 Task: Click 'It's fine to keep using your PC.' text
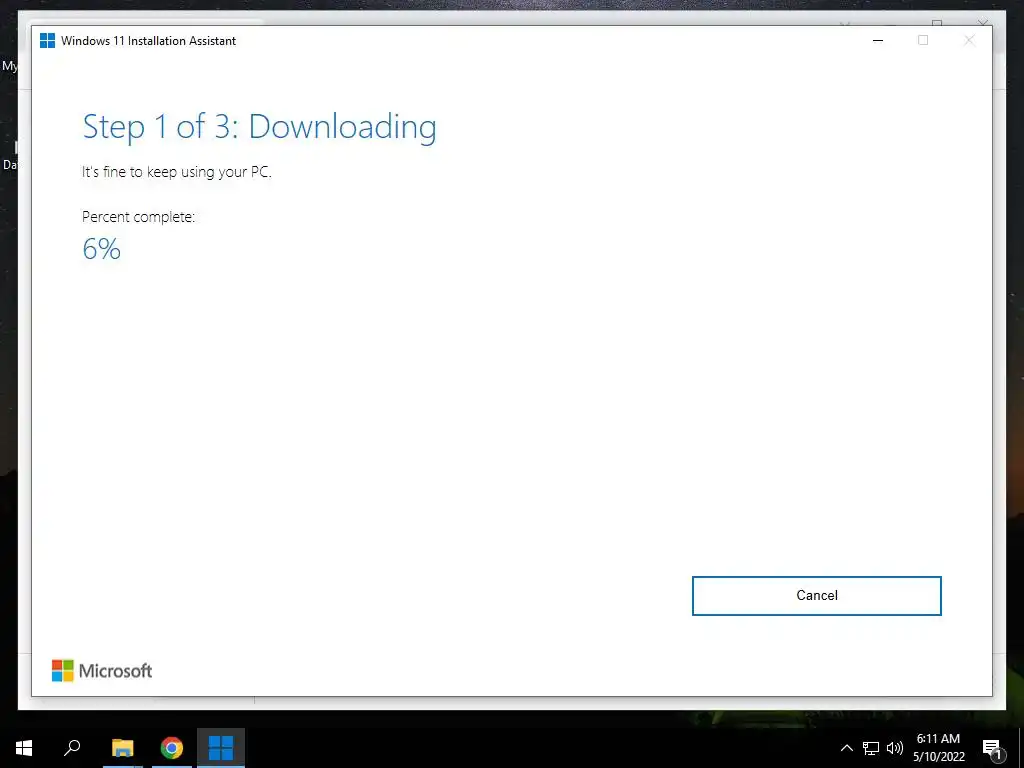coord(176,172)
